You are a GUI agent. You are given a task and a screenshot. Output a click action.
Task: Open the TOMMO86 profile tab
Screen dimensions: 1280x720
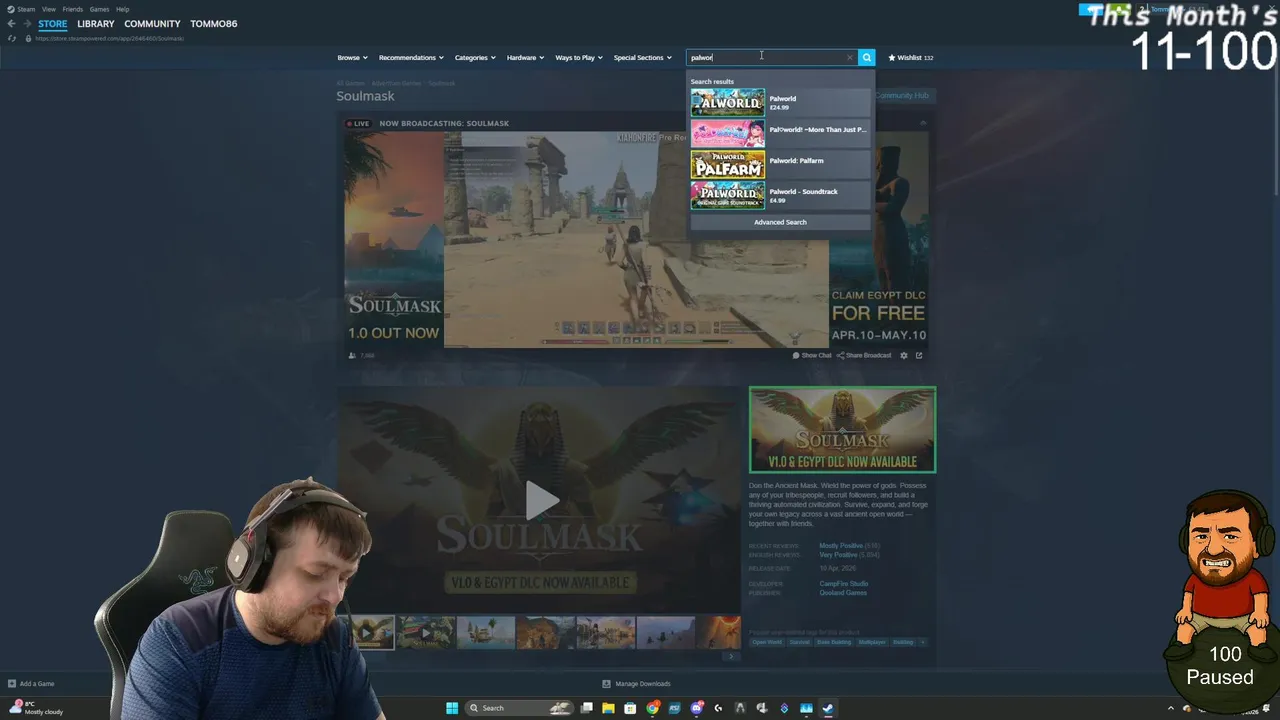214,24
